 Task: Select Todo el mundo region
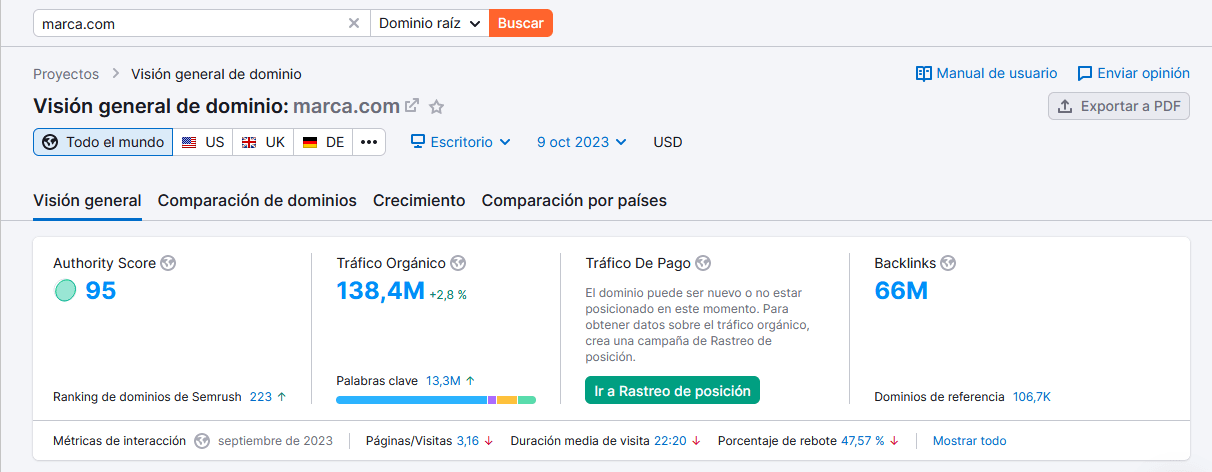click(103, 142)
